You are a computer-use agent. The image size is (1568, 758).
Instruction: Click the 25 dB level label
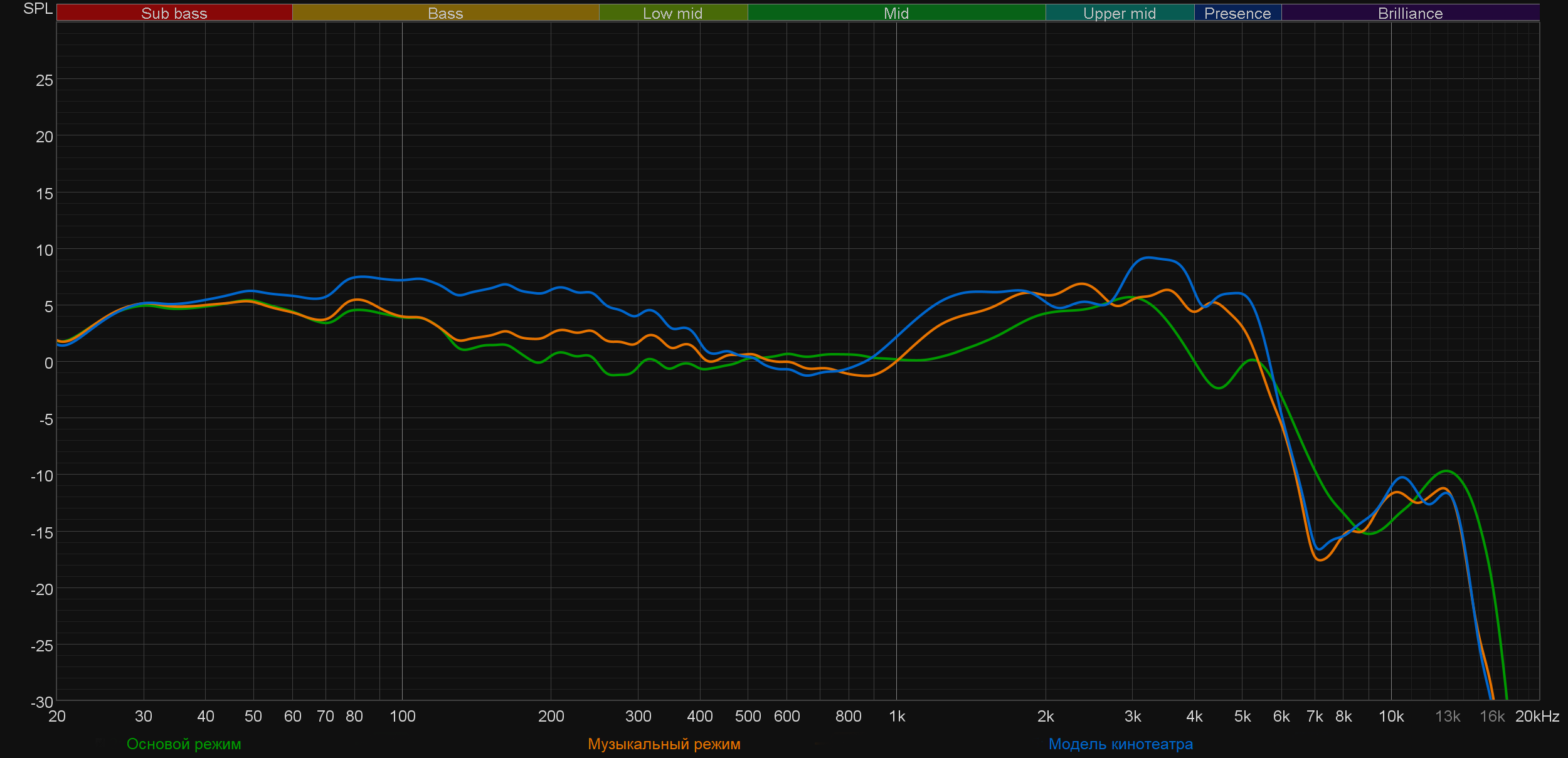(44, 80)
